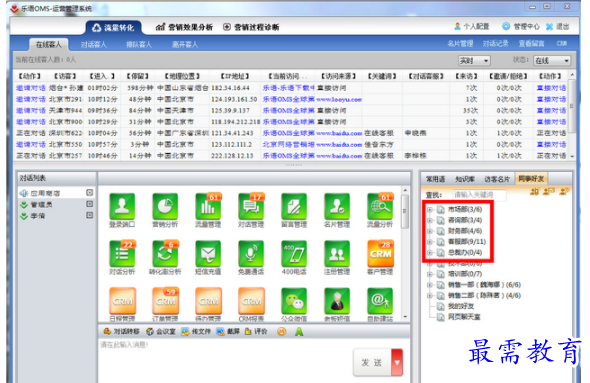This screenshot has width=590, height=383.
Task: Open the 转化率分析 refresh icon
Action: click(165, 254)
